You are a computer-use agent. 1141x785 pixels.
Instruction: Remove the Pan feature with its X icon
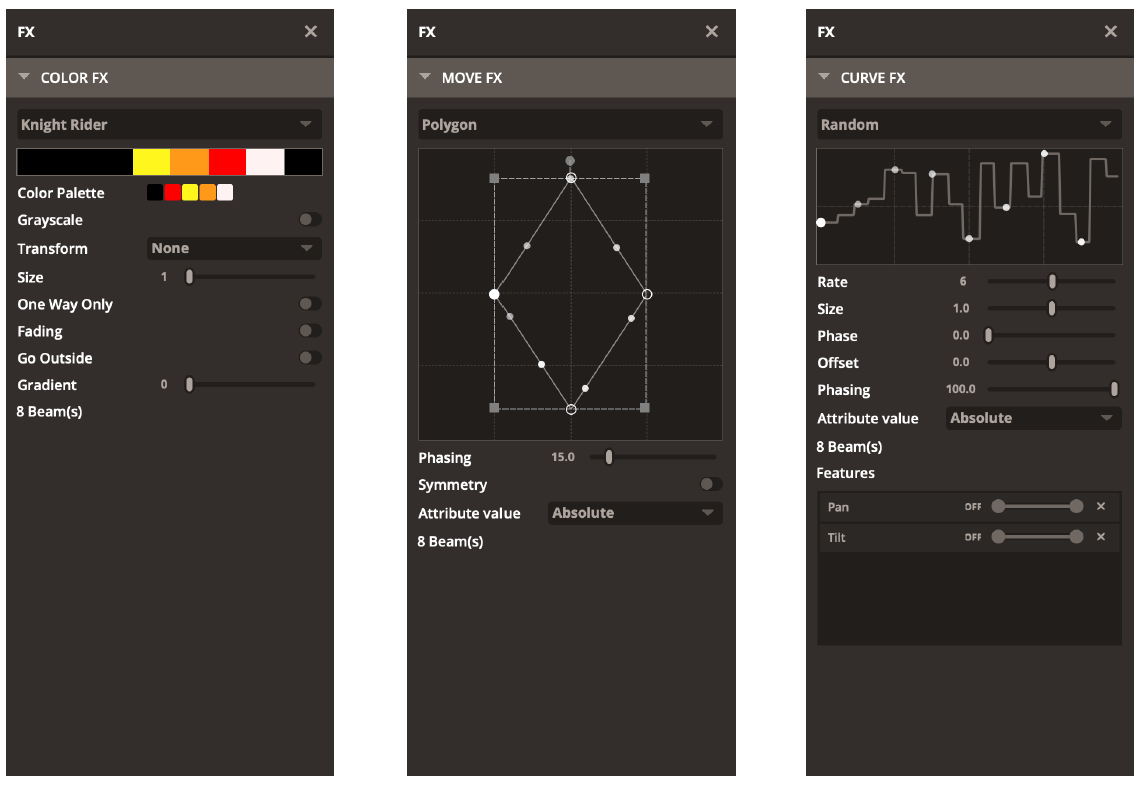click(1101, 507)
